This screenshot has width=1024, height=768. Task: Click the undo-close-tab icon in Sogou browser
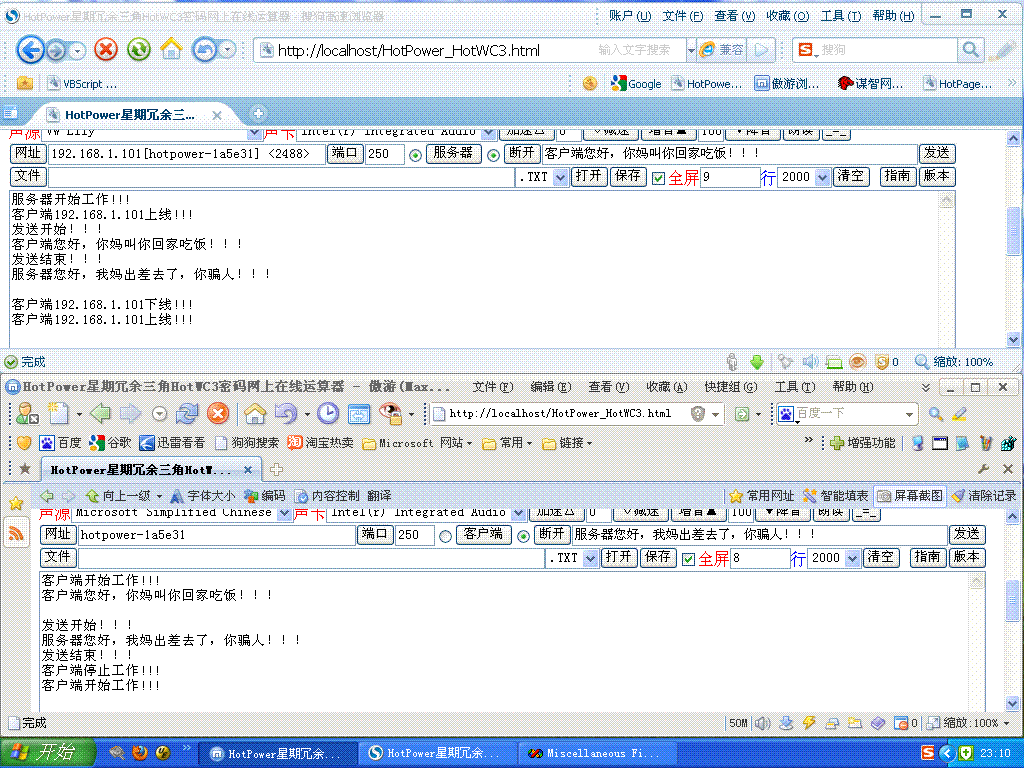click(x=204, y=50)
